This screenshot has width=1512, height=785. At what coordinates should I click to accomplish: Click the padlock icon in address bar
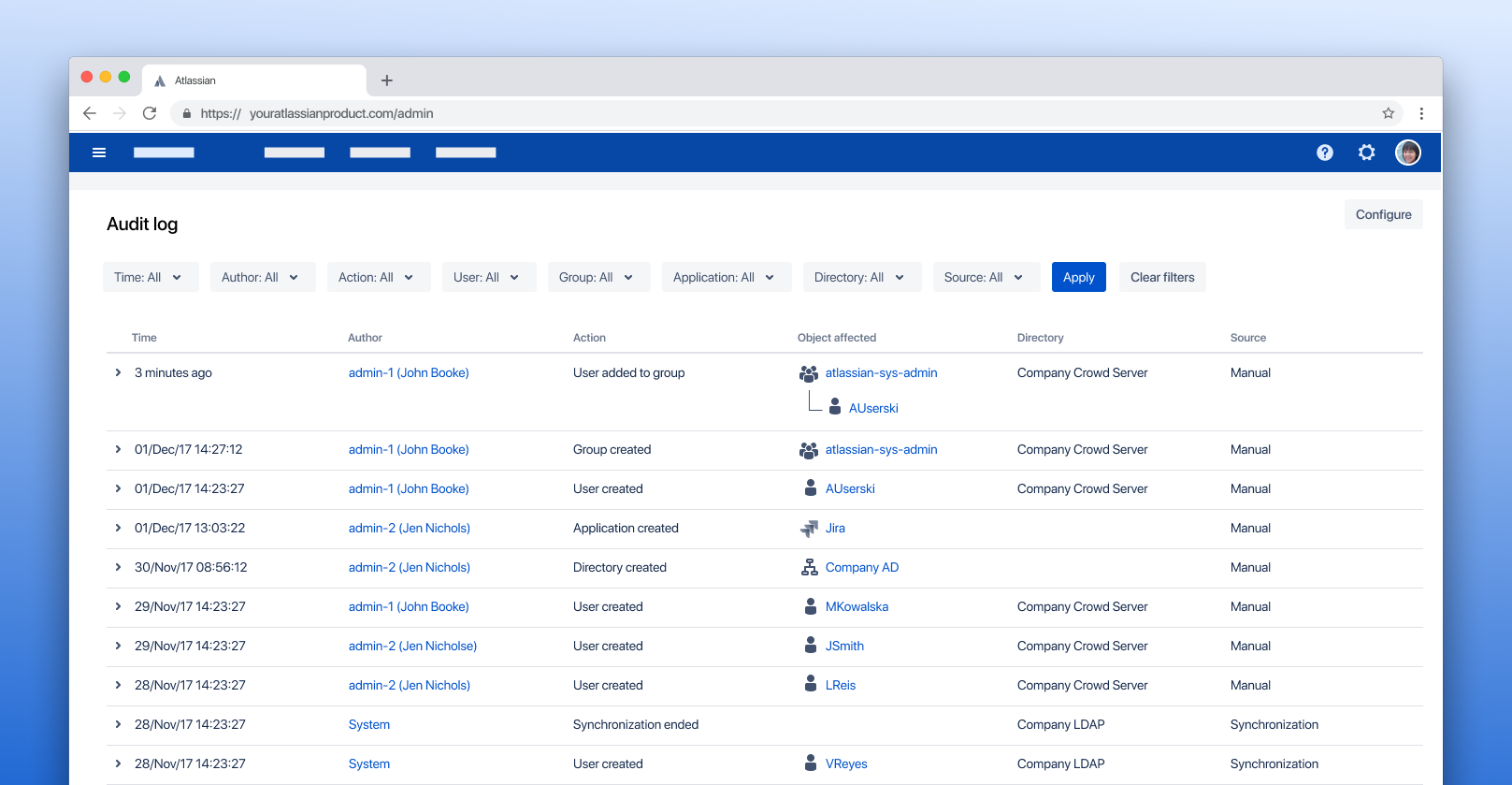click(x=187, y=113)
